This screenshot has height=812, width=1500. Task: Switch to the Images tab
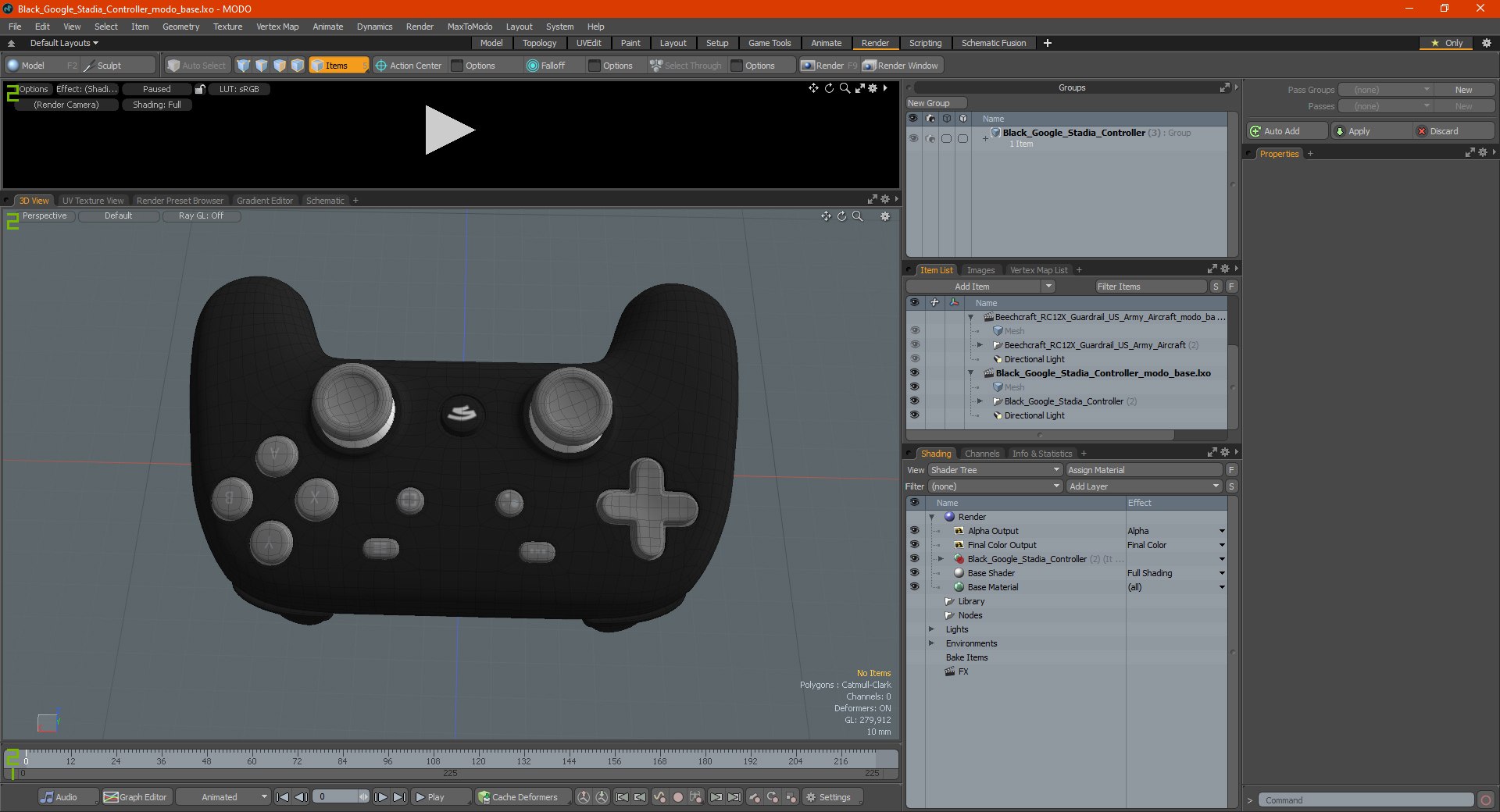point(980,270)
